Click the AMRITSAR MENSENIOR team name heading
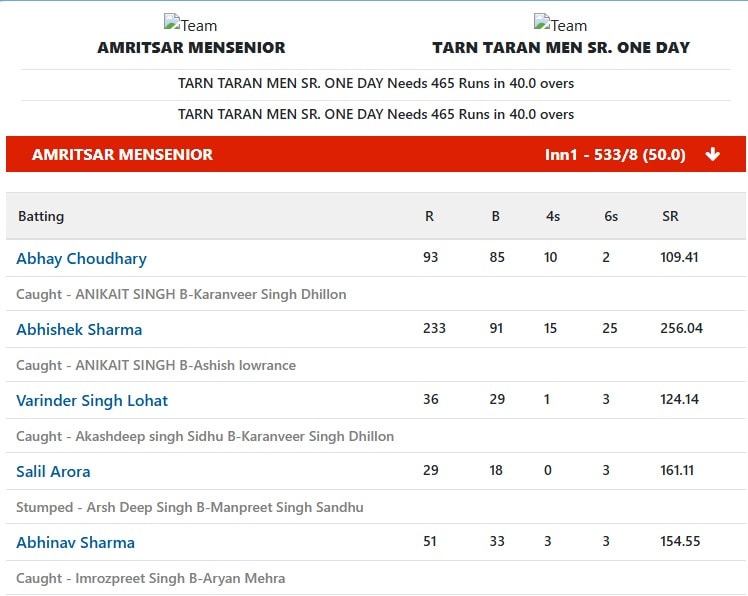 tap(191, 47)
